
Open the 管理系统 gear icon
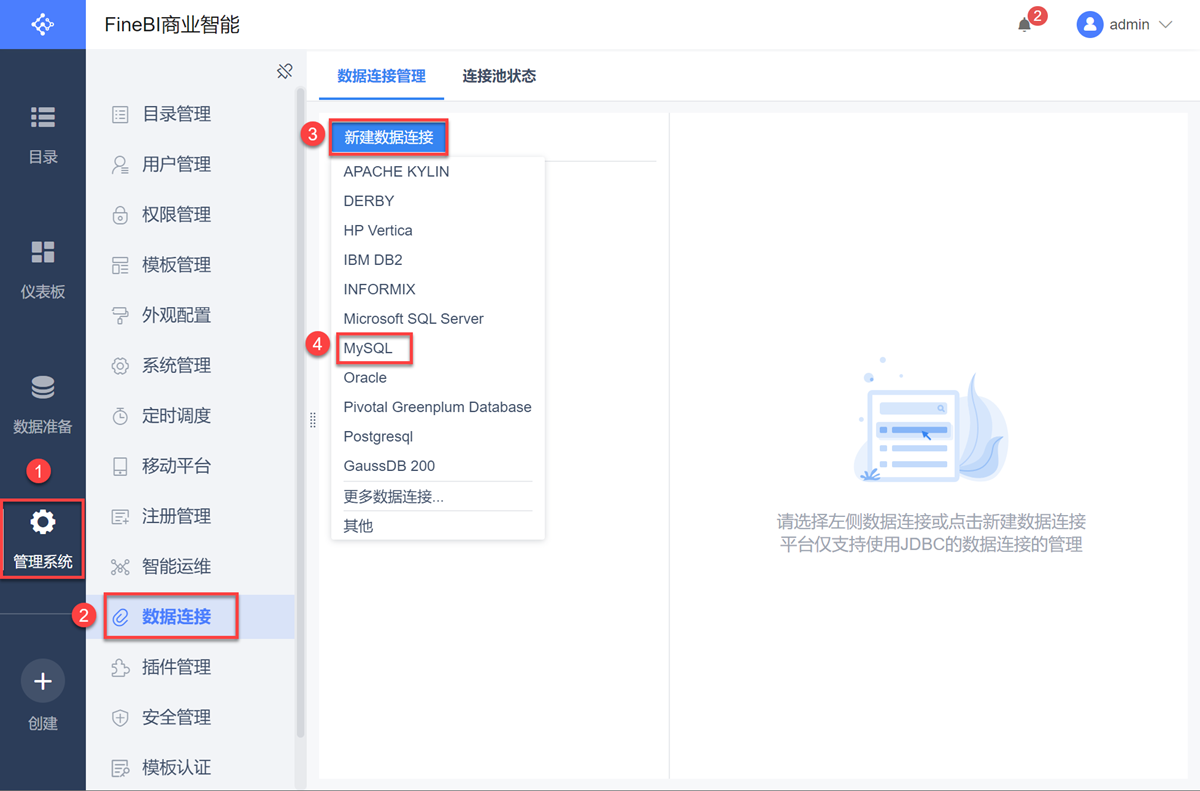(43, 522)
